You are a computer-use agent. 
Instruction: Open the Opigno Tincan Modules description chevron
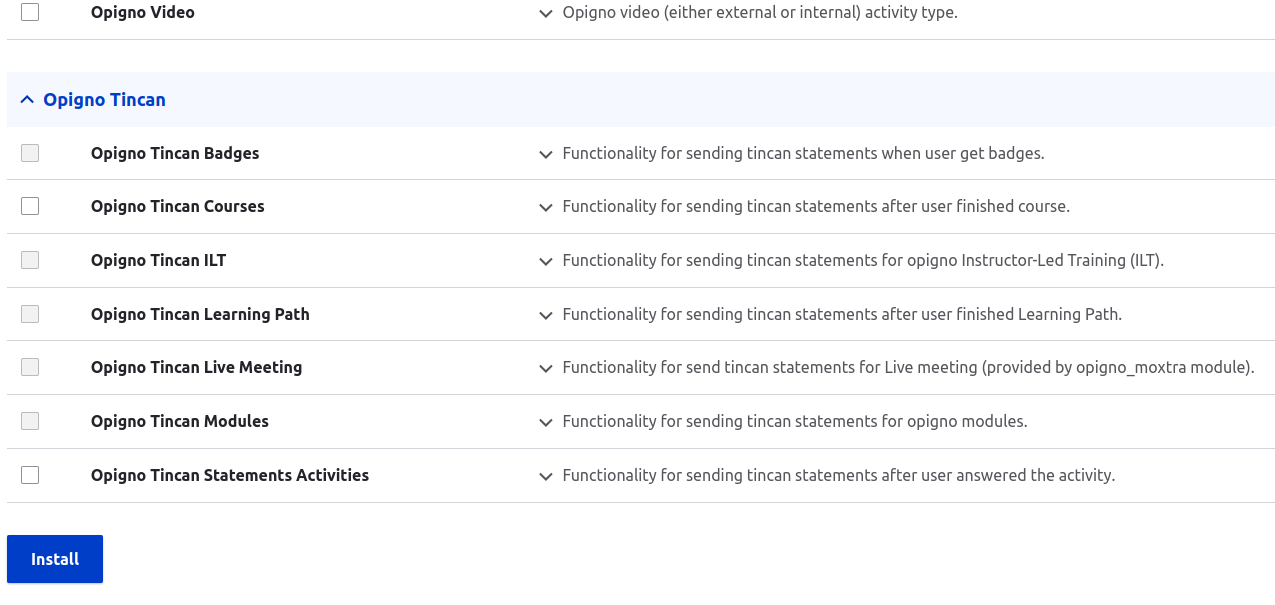(545, 423)
